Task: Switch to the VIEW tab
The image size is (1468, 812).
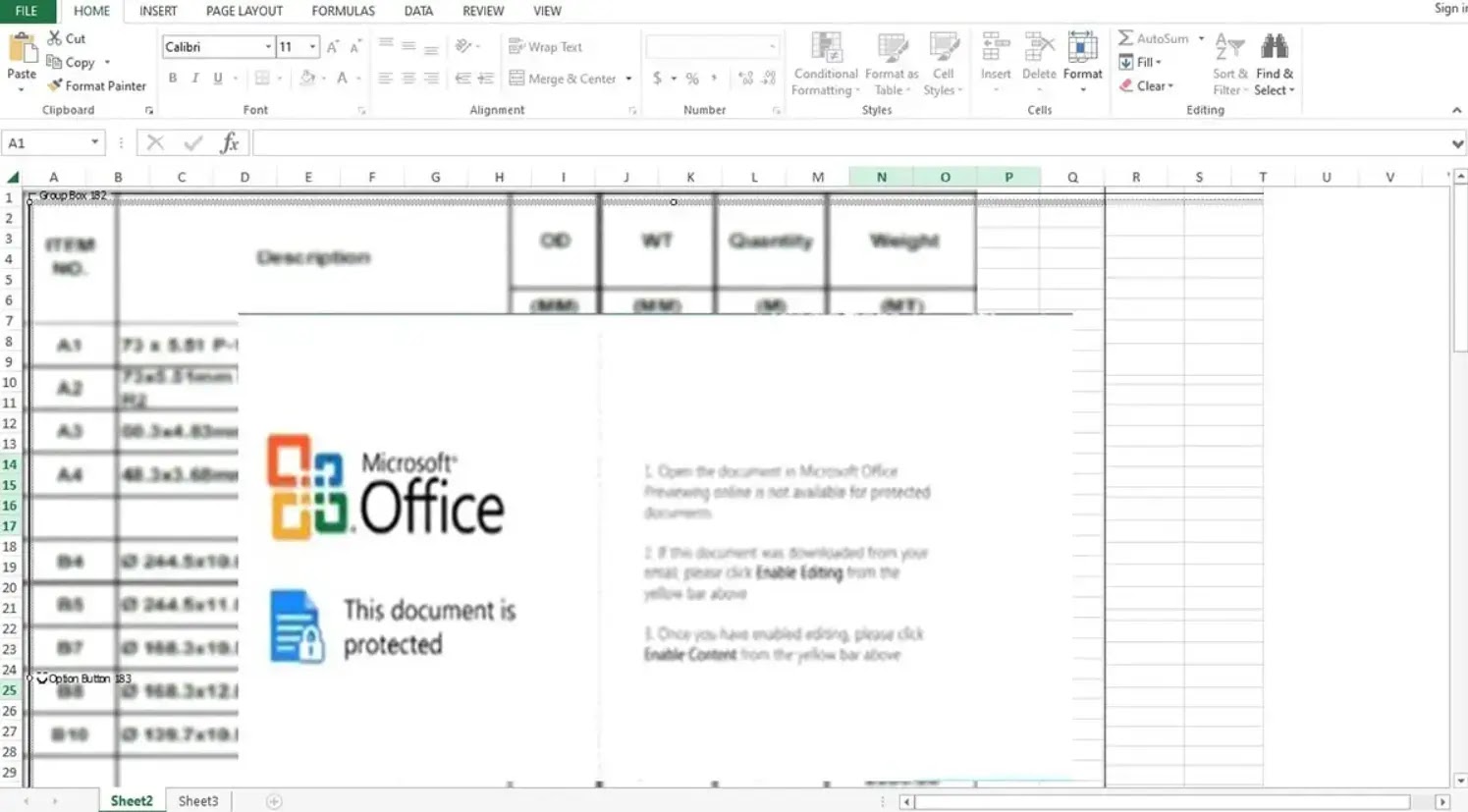Action: [547, 11]
